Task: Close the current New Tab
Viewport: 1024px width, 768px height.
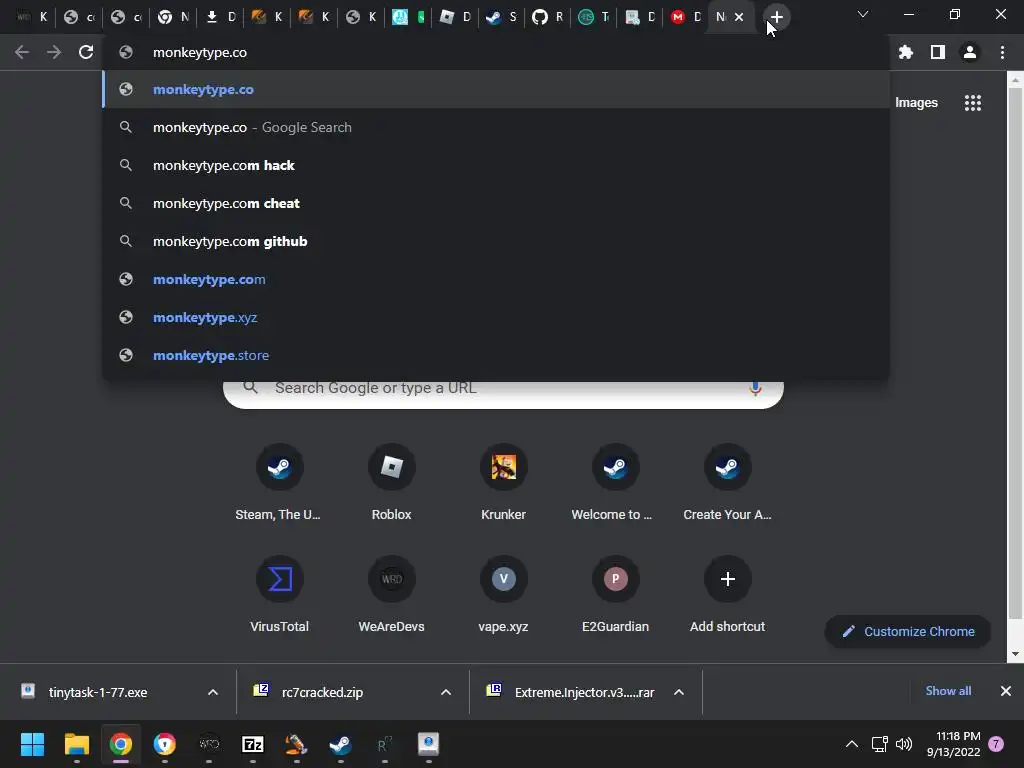Action: click(x=739, y=17)
